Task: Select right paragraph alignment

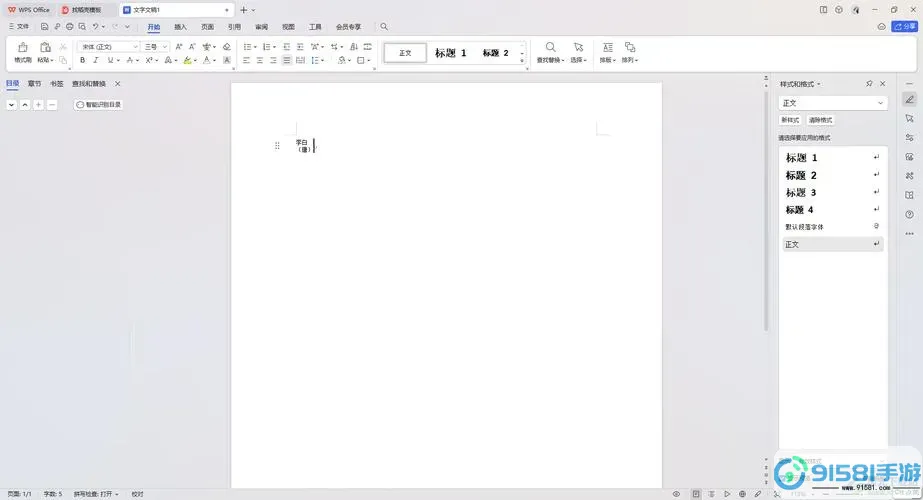Action: point(273,60)
